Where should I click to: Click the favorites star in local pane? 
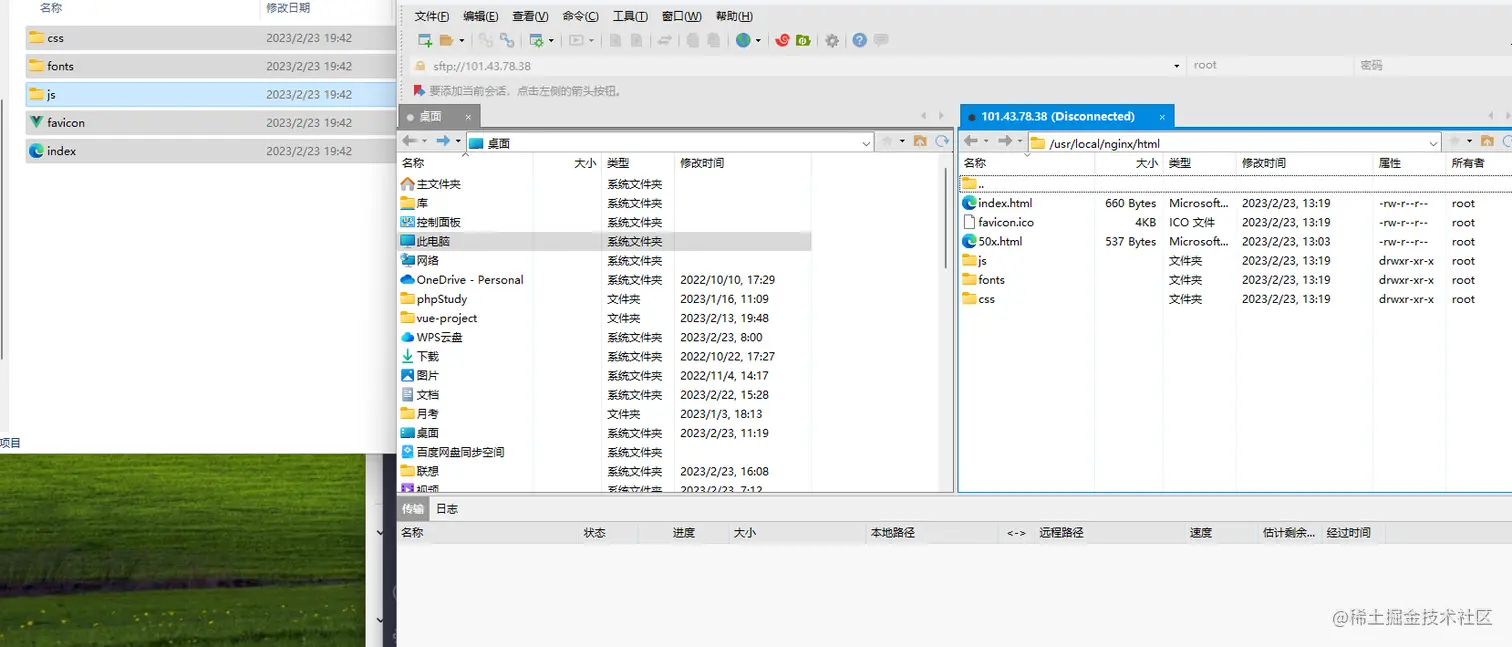pyautogui.click(x=887, y=142)
